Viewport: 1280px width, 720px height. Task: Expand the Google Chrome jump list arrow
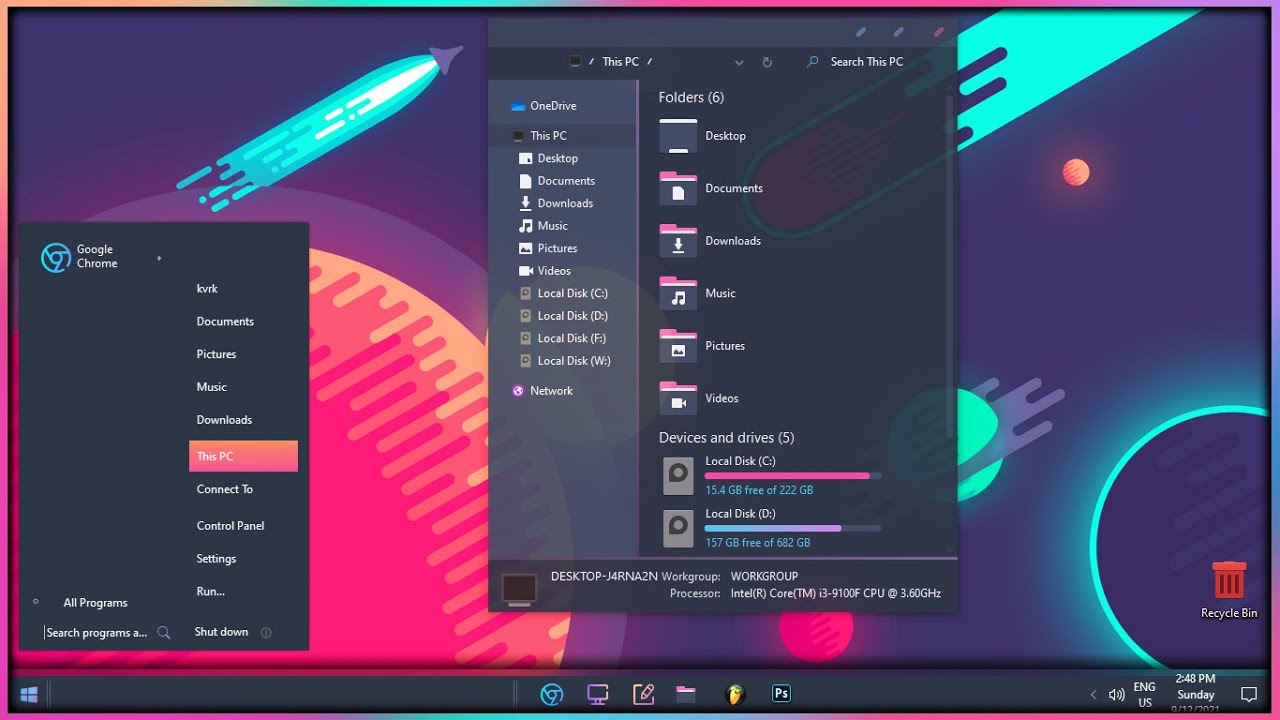159,258
